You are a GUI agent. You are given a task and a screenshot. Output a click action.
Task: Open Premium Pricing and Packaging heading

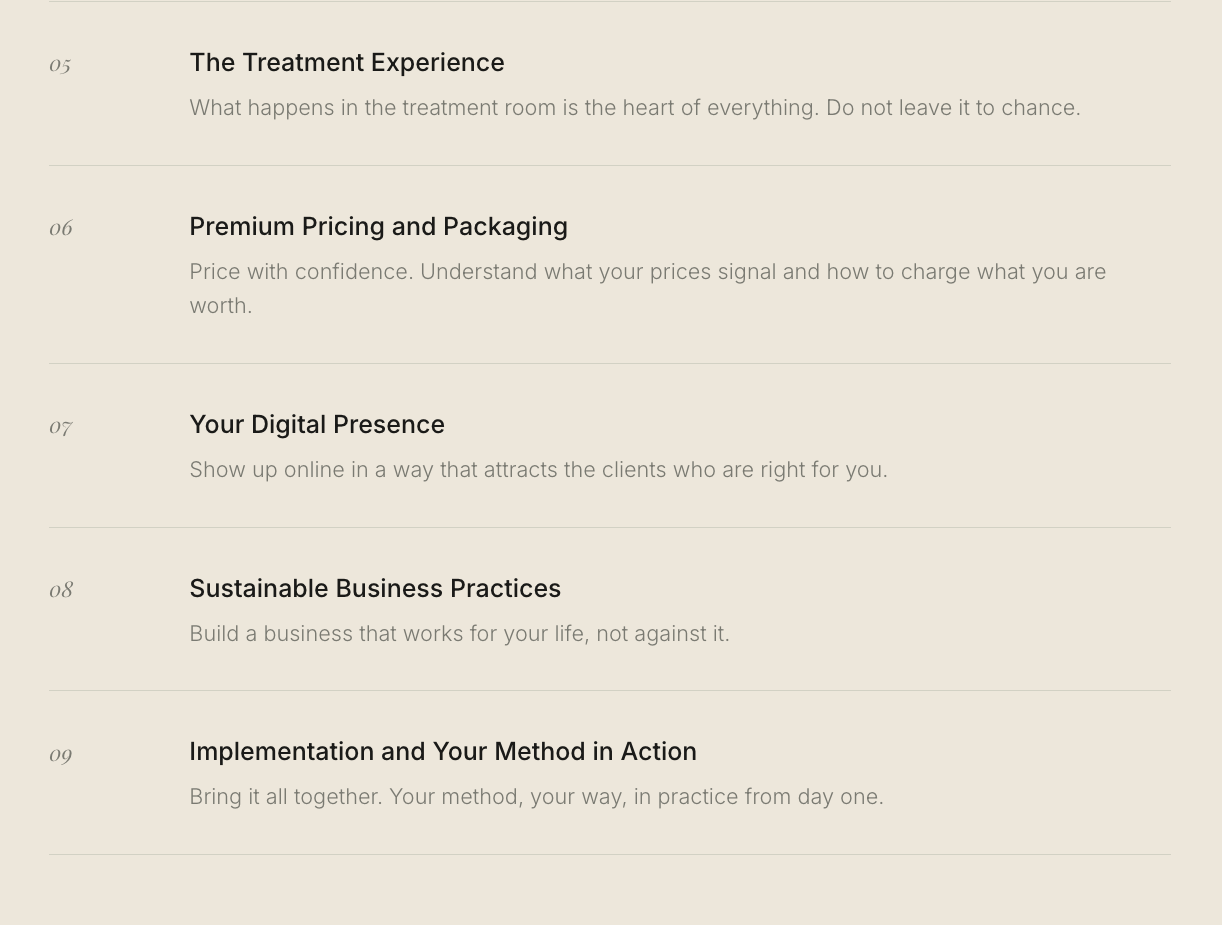tap(379, 227)
